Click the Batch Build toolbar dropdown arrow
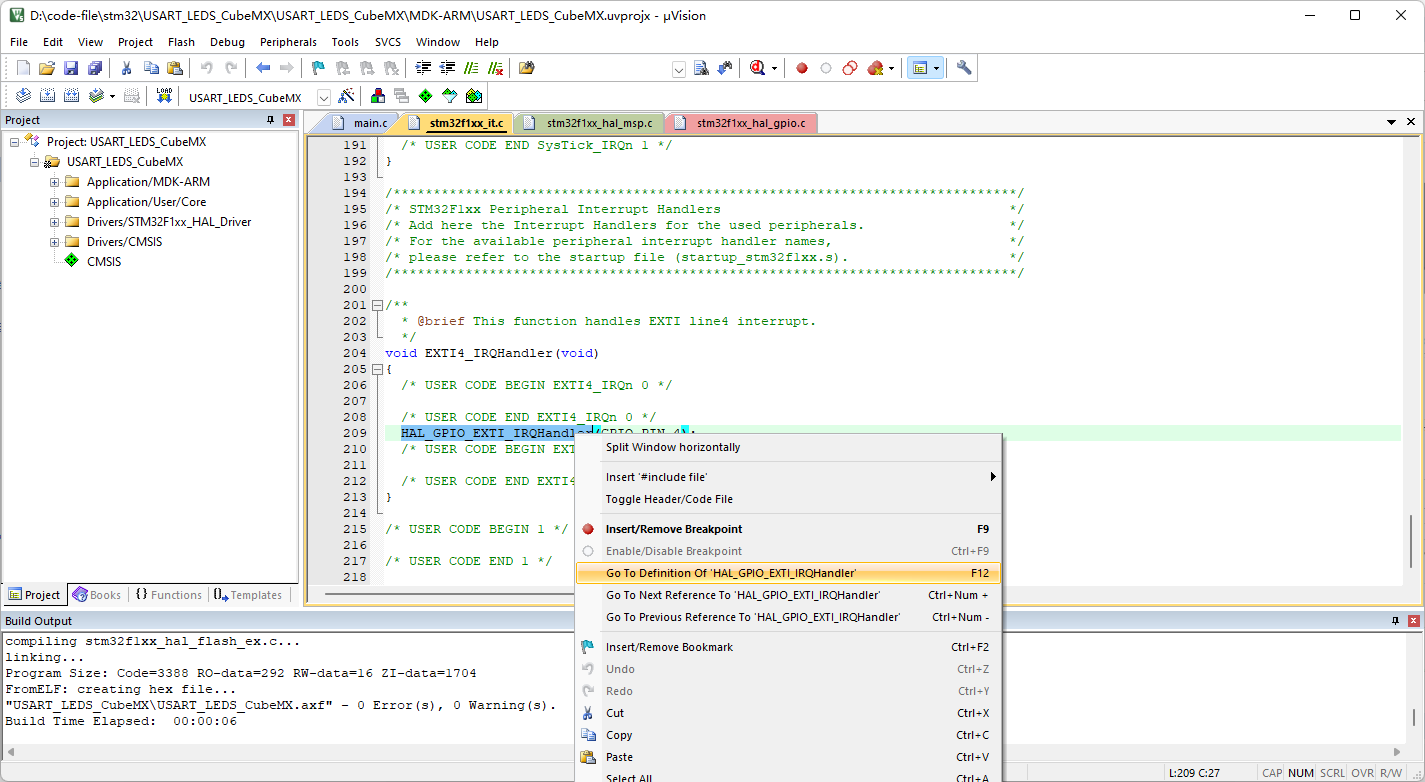Viewport: 1425px width, 782px height. click(112, 96)
